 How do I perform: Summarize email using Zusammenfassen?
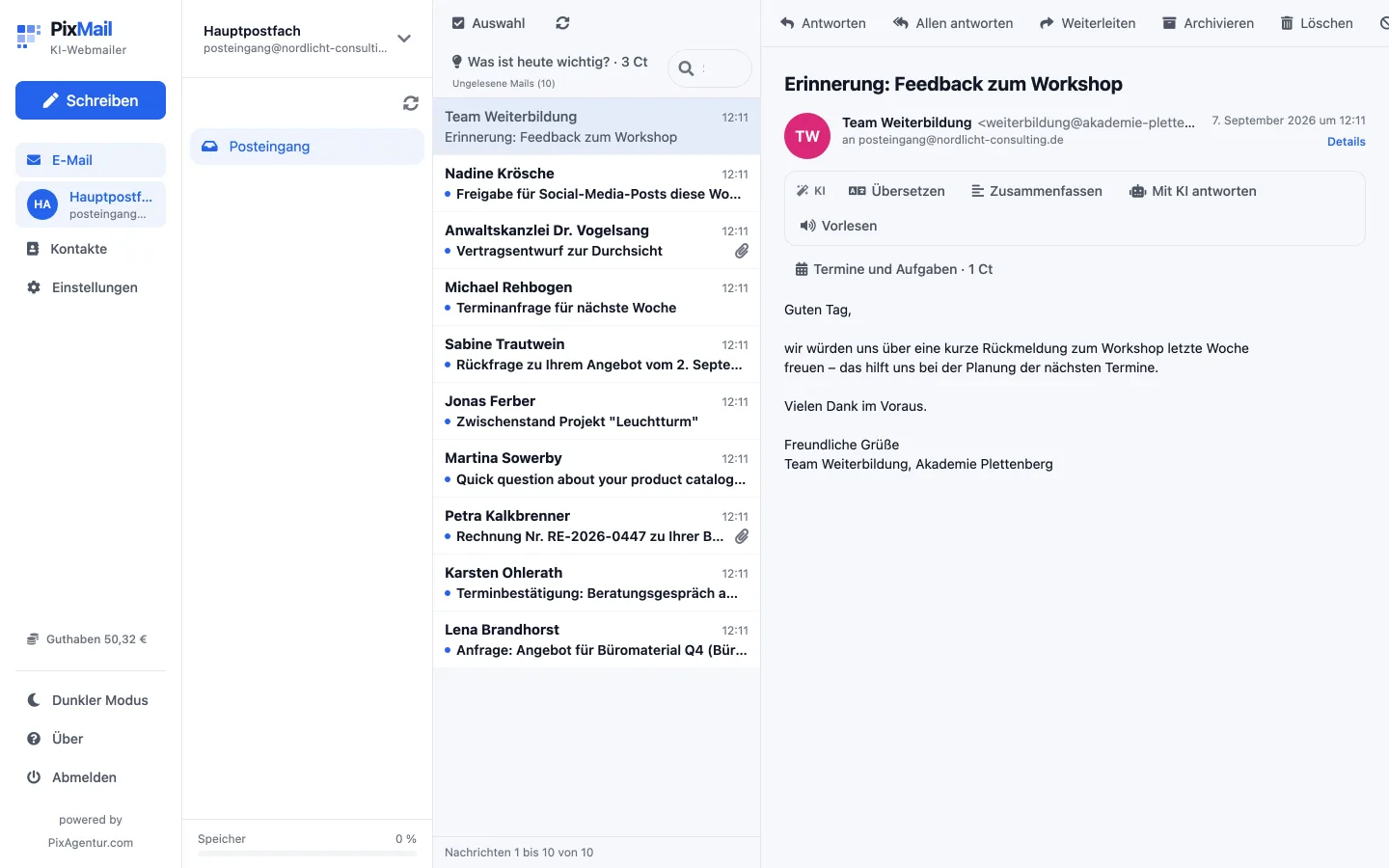click(x=1037, y=191)
